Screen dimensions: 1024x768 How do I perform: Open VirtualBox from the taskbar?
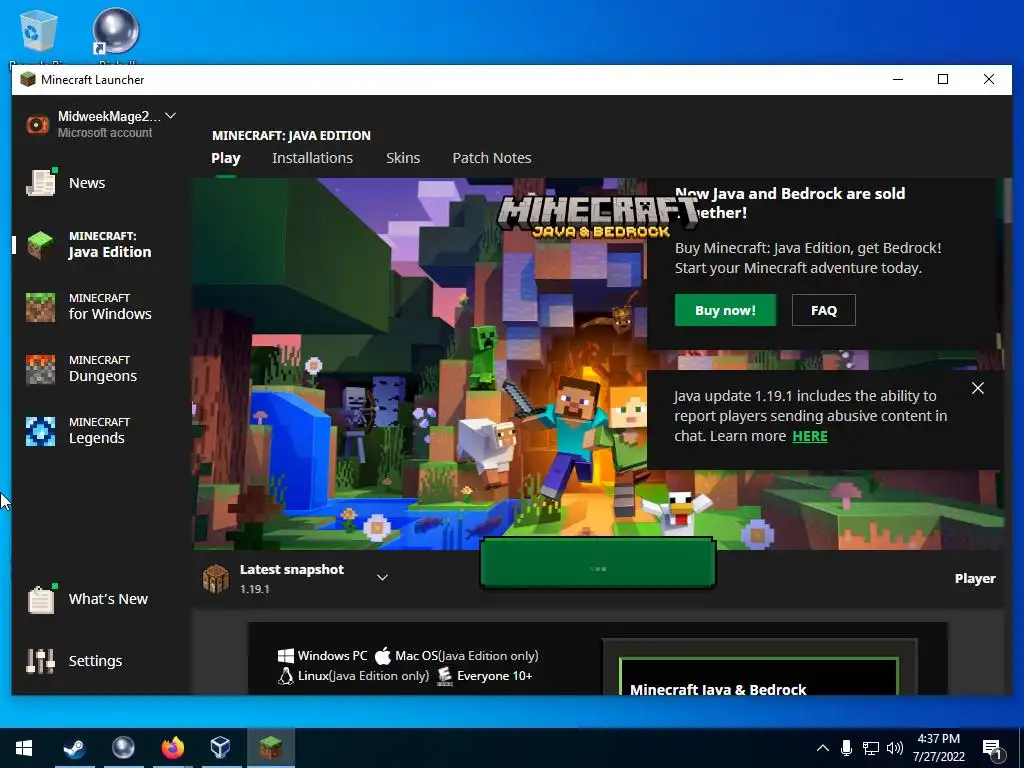[221, 747]
